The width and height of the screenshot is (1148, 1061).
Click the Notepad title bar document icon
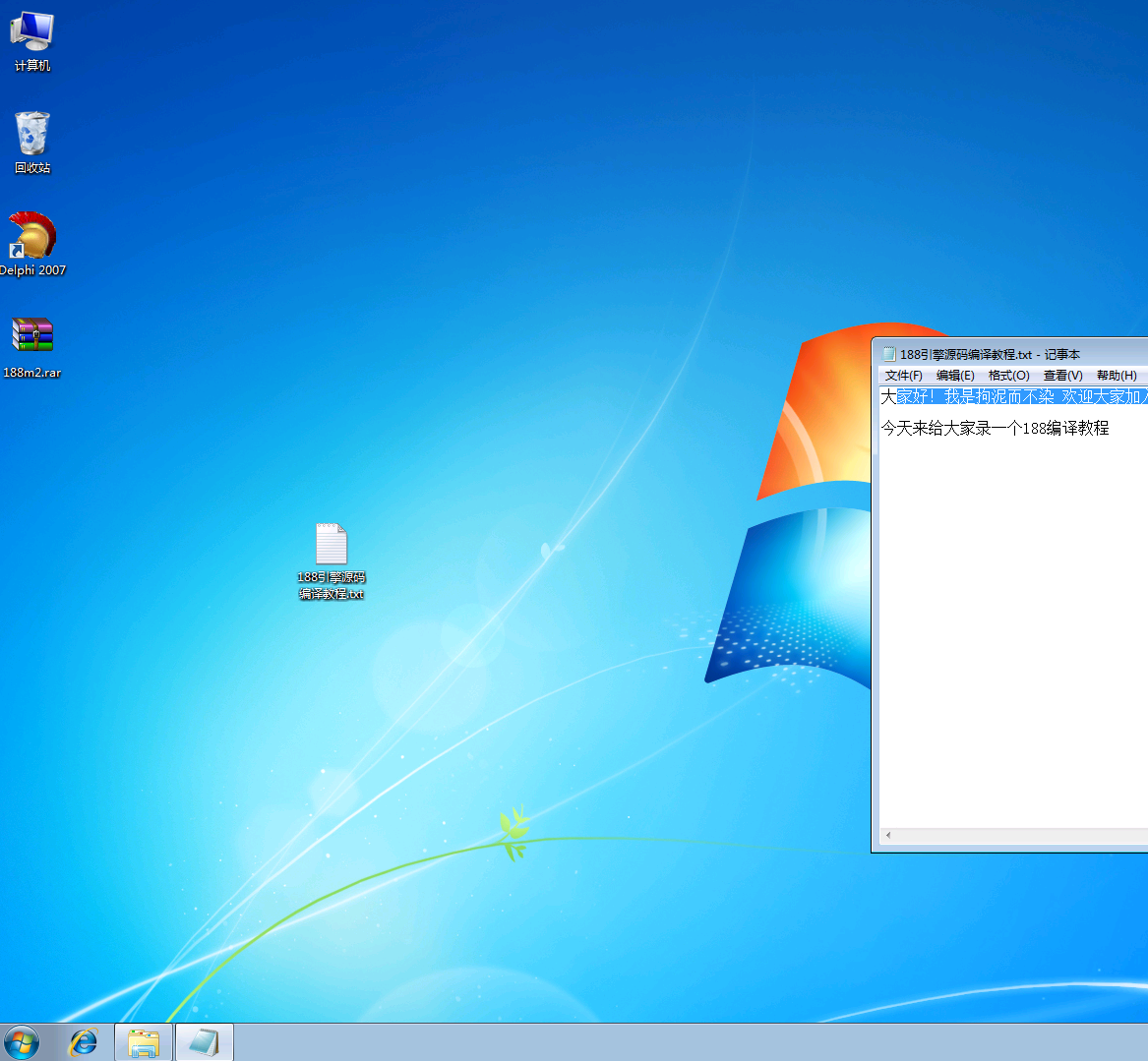889,354
